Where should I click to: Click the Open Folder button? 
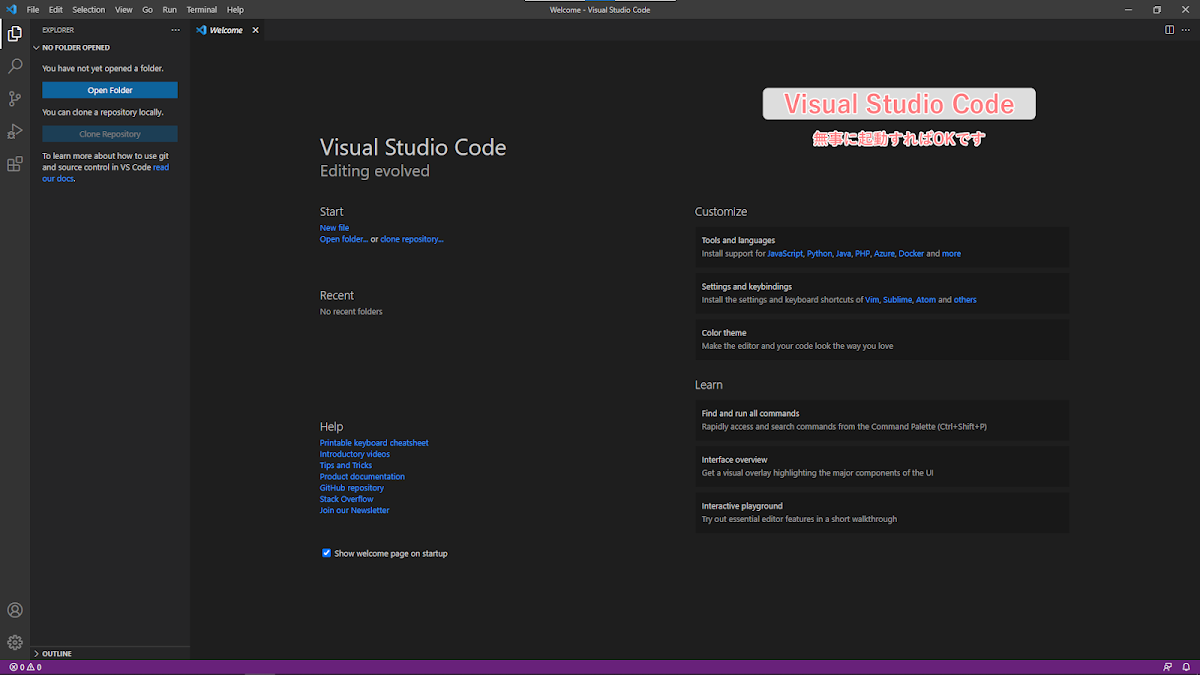(x=110, y=90)
